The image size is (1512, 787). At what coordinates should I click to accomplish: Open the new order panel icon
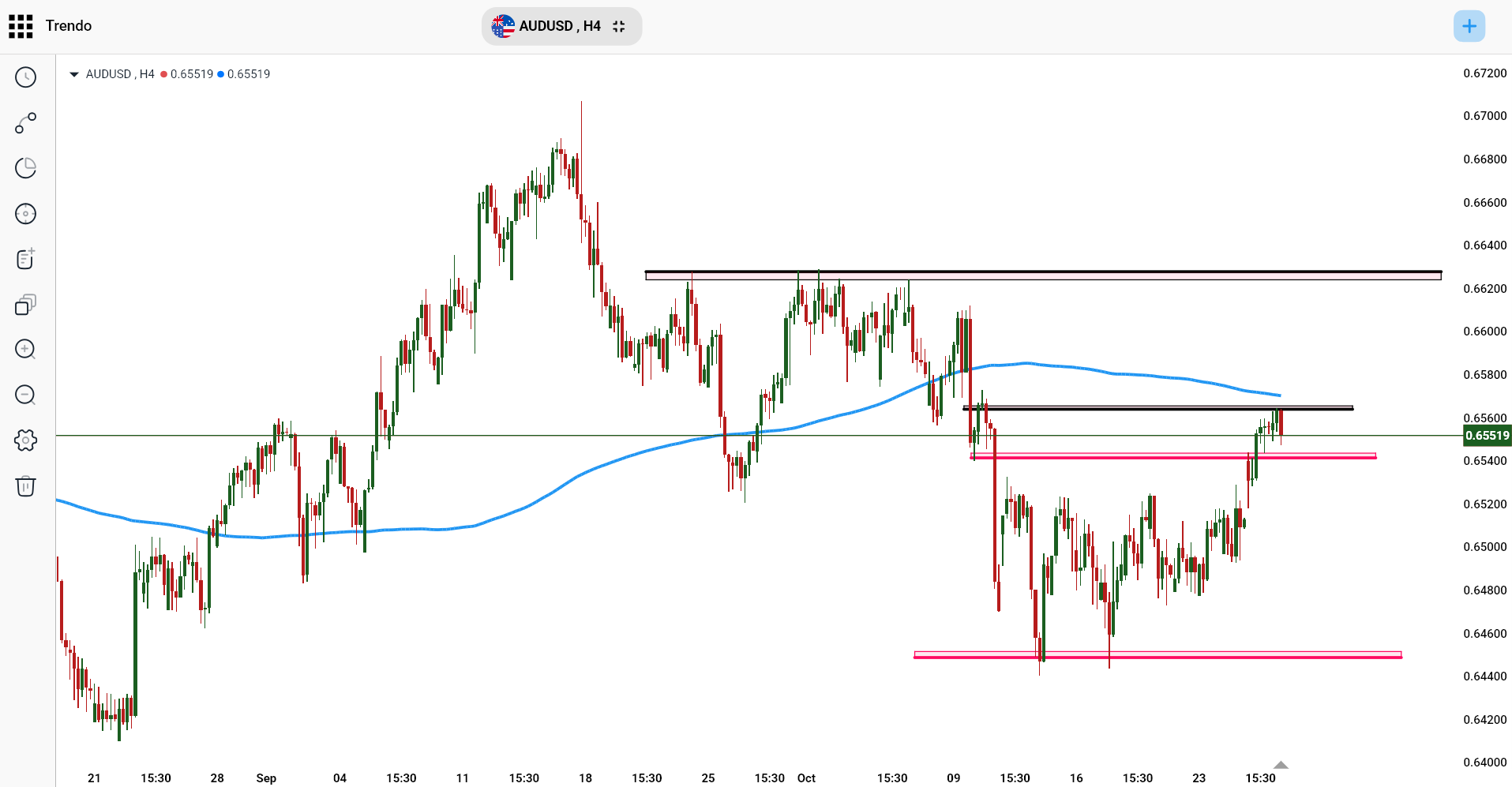pos(26,258)
